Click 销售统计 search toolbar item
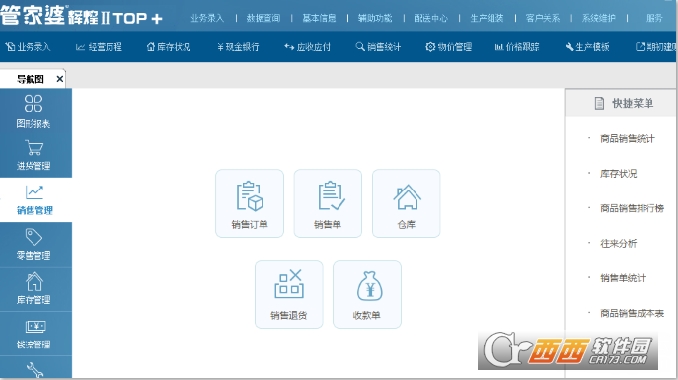Image resolution: width=678 pixels, height=380 pixels. coord(378,47)
